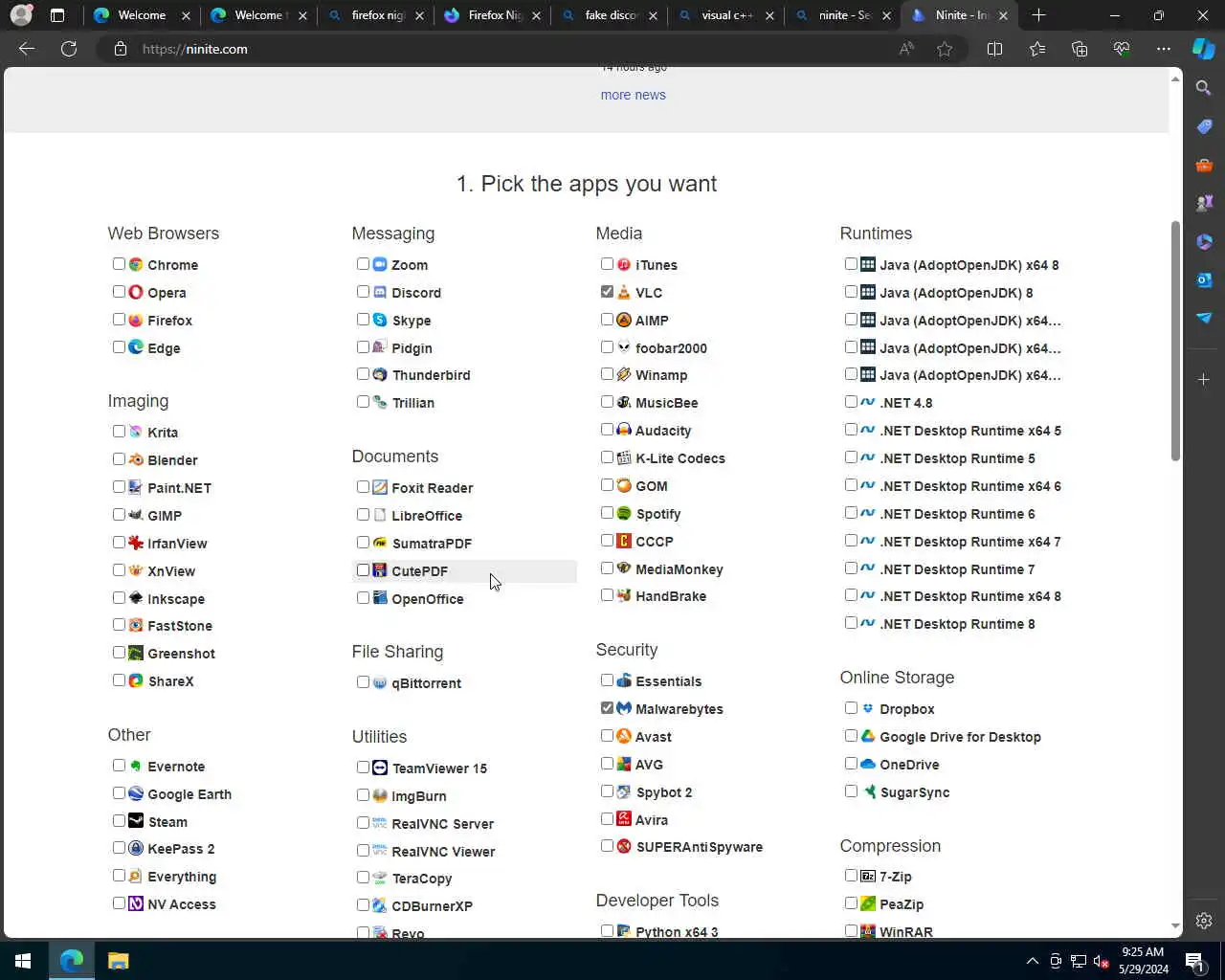Refresh the Ninite page

69,49
